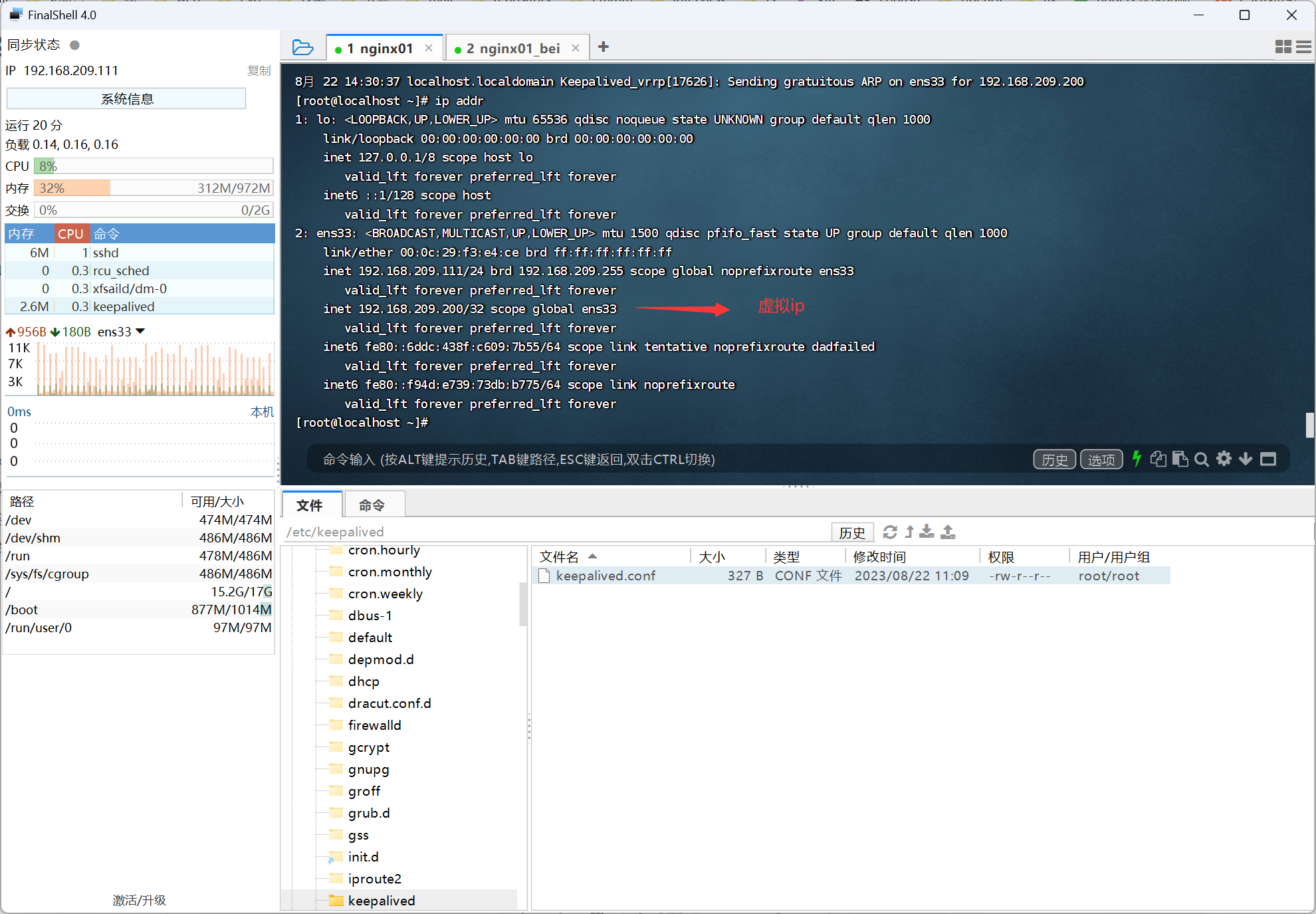This screenshot has height=914, width=1316.
Task: Click the green lightning quick command icon
Action: pos(1137,459)
